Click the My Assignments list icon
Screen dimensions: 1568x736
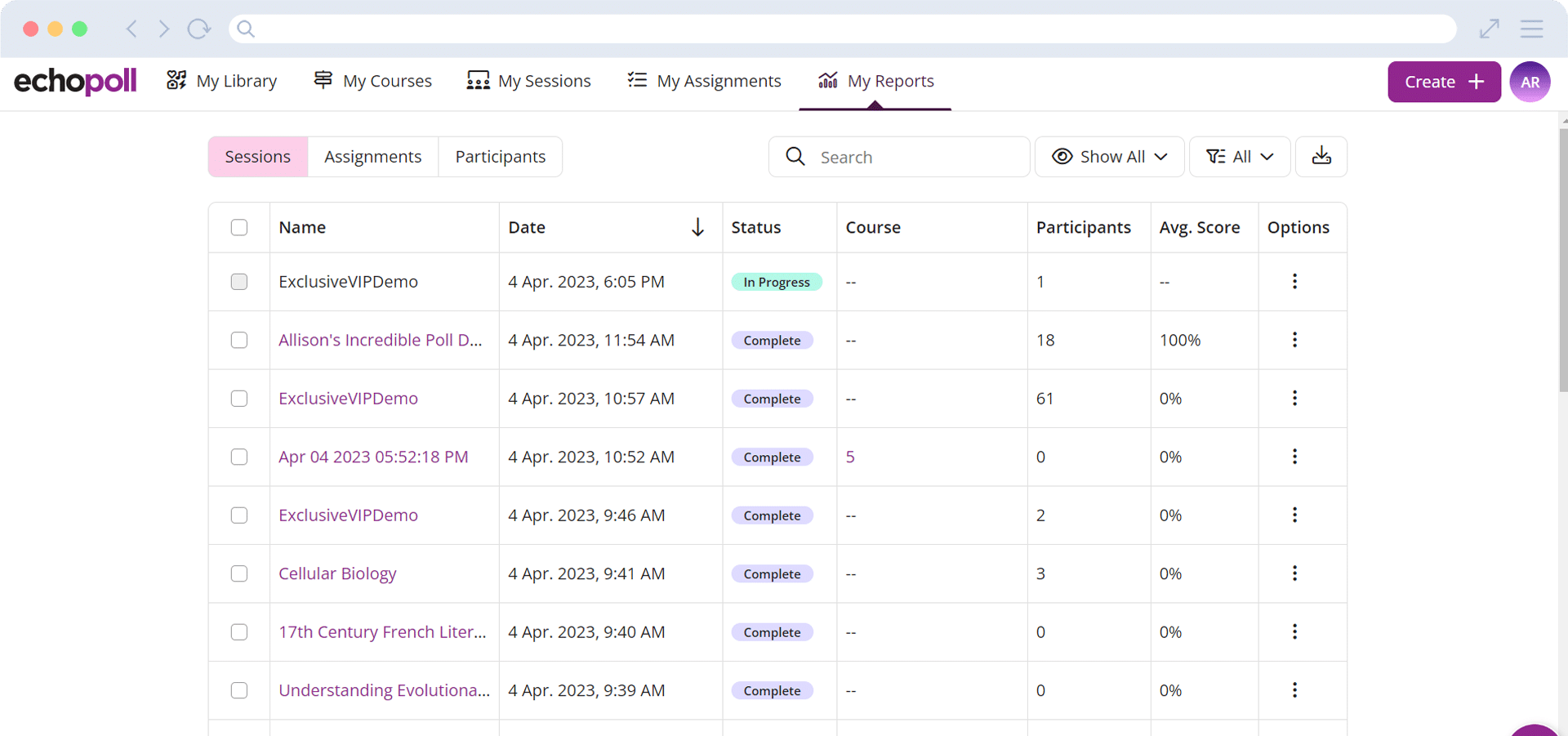pyautogui.click(x=637, y=80)
